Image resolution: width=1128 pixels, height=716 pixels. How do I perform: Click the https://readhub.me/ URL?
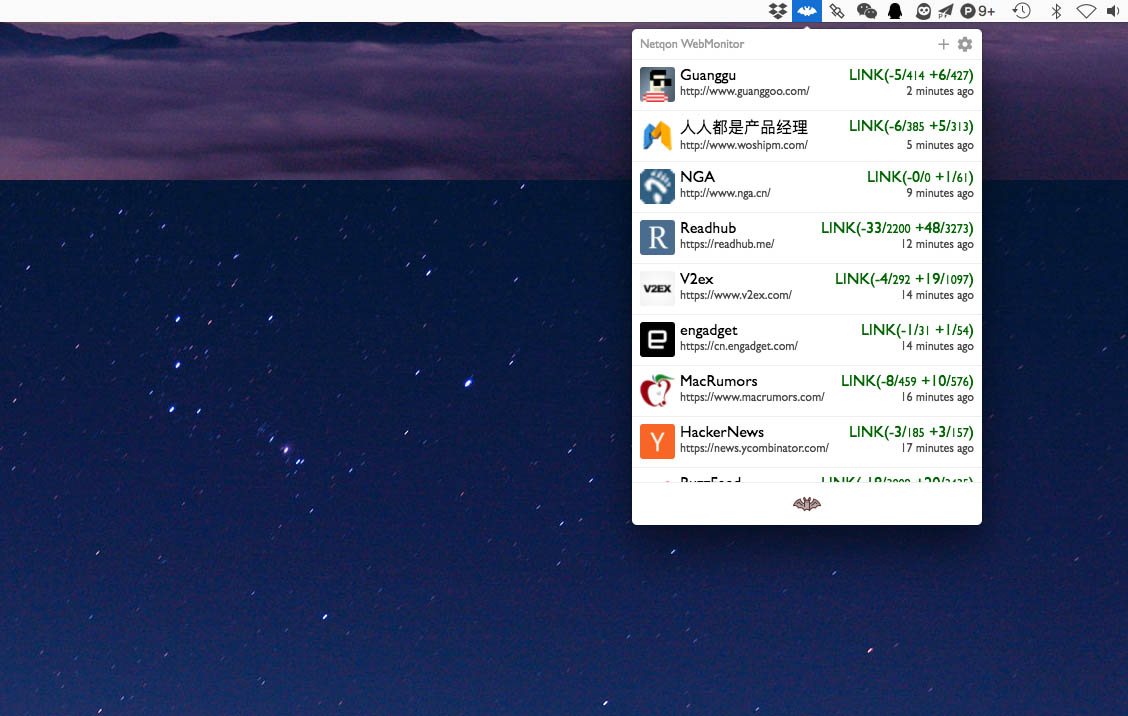[727, 245]
